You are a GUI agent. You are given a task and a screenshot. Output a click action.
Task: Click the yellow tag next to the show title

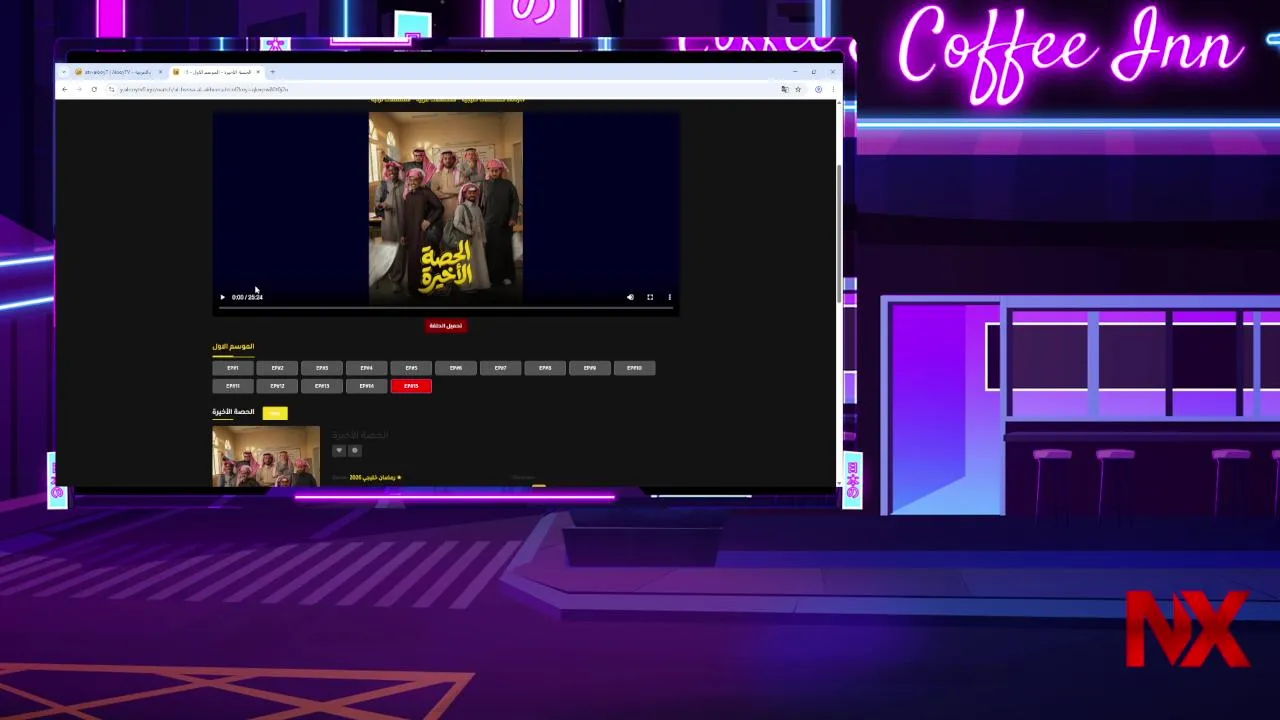point(275,412)
